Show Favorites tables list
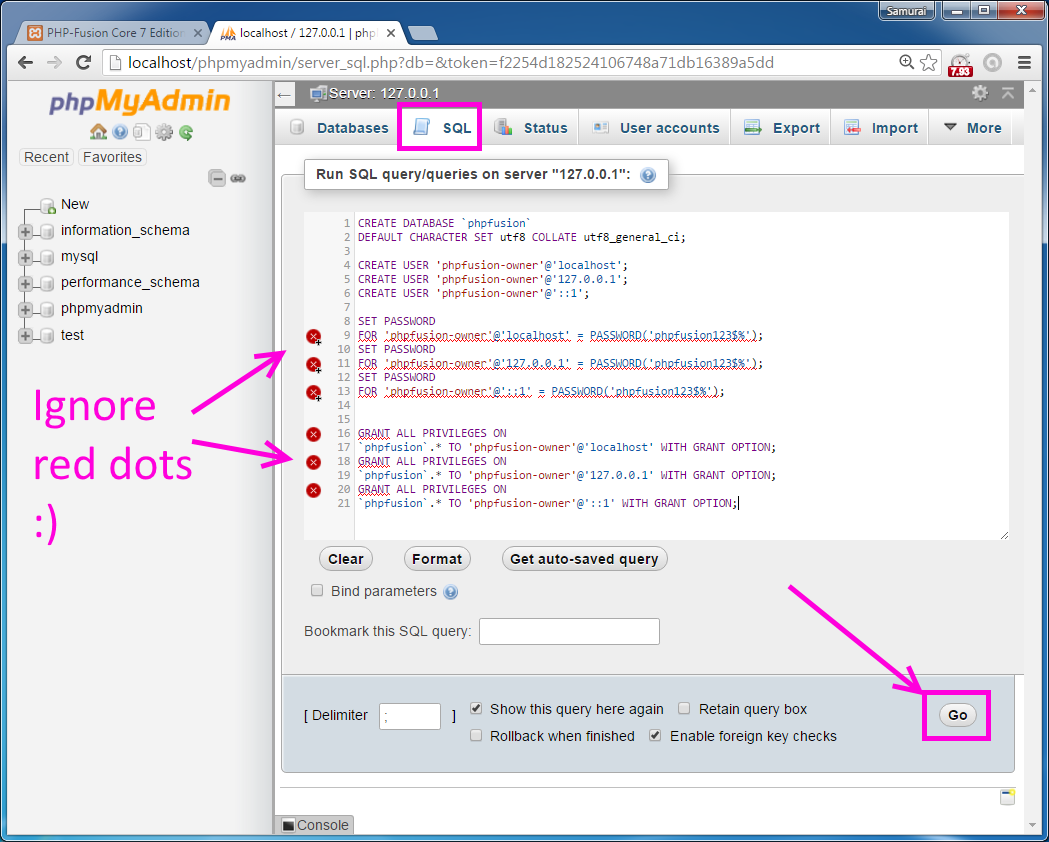The width and height of the screenshot is (1049, 842). tap(112, 157)
